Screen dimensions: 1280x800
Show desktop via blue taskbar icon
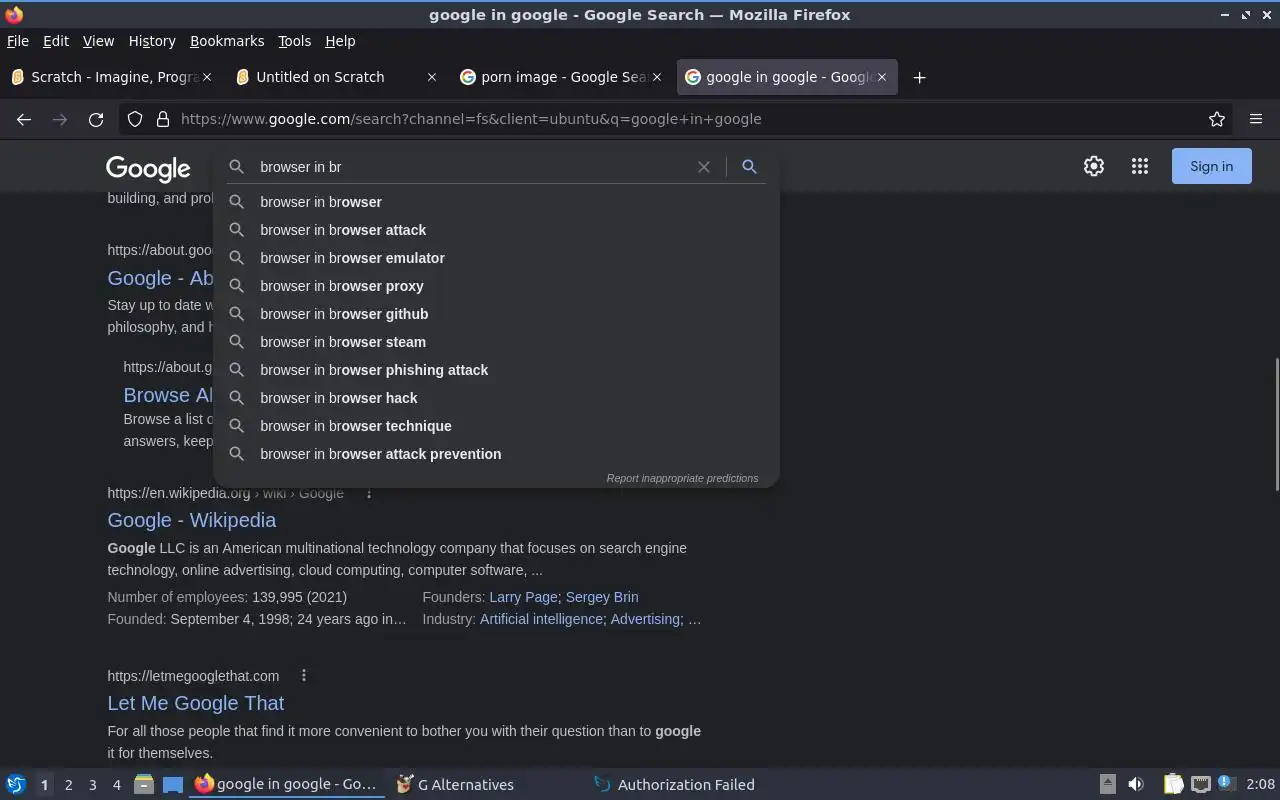click(x=173, y=785)
